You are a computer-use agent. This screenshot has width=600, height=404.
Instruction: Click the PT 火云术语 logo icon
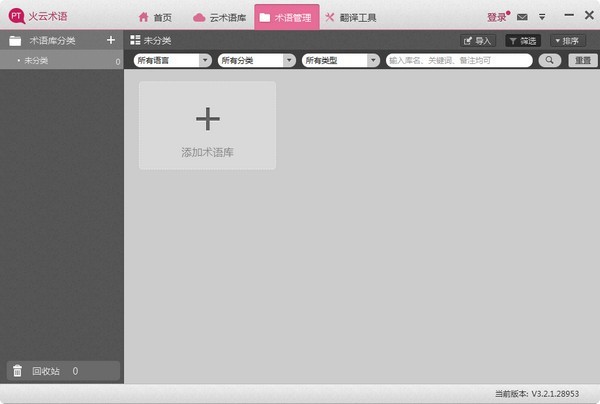click(16, 16)
